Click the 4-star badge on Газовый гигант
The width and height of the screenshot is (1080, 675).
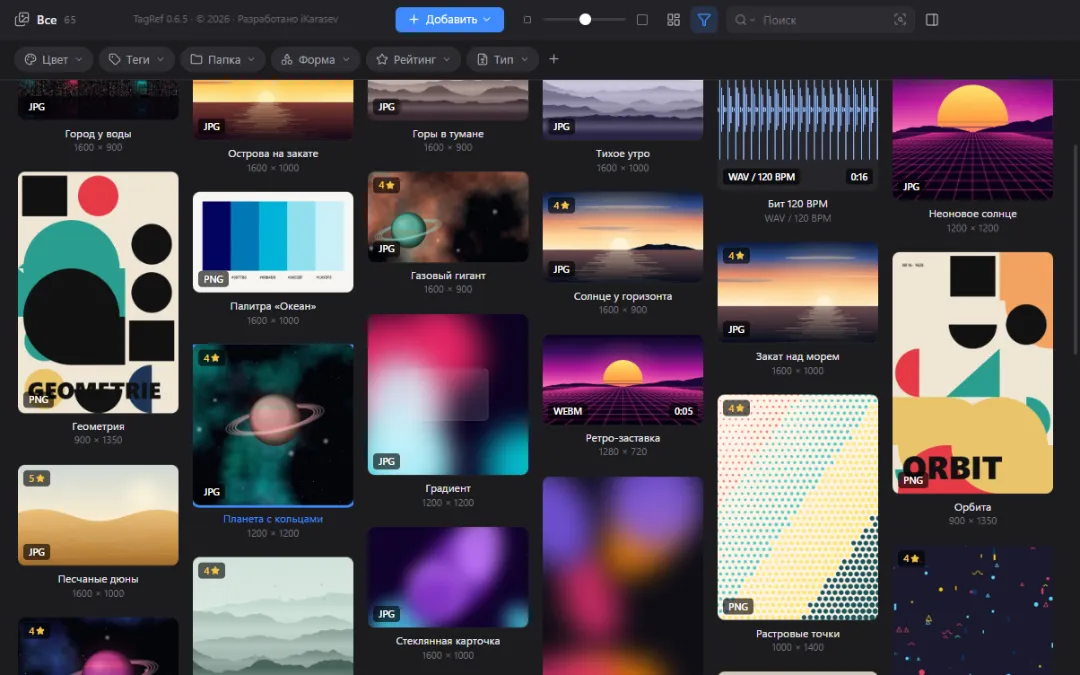pyautogui.click(x=386, y=185)
